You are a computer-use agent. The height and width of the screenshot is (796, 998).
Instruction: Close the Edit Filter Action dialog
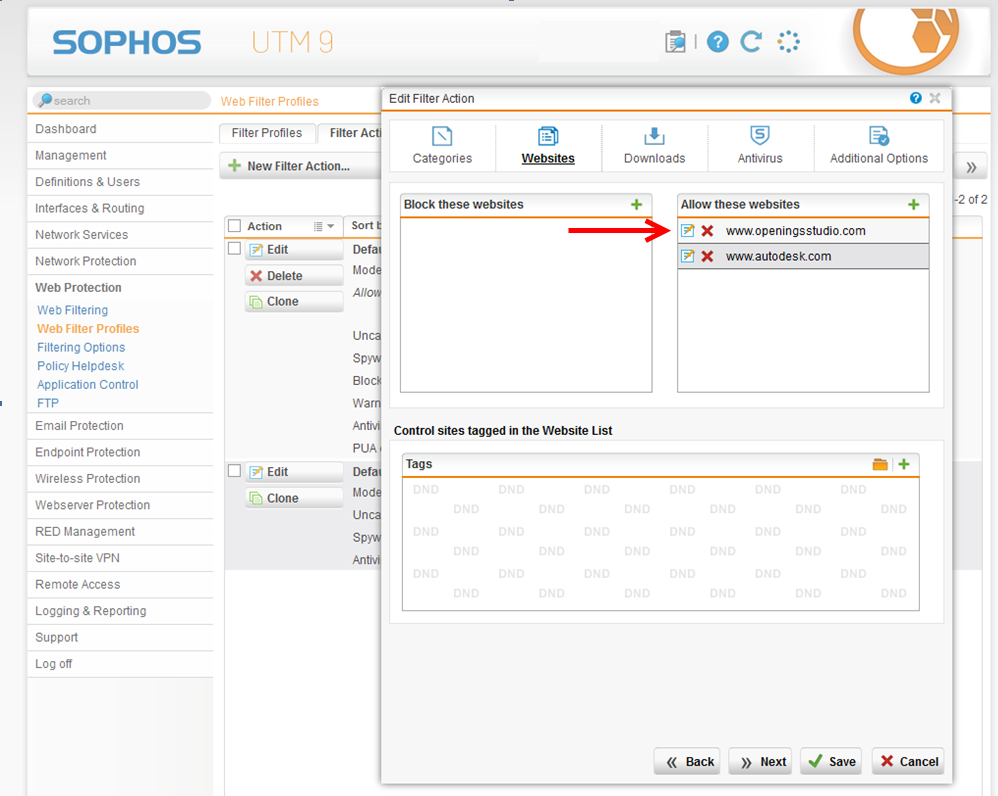(x=935, y=98)
